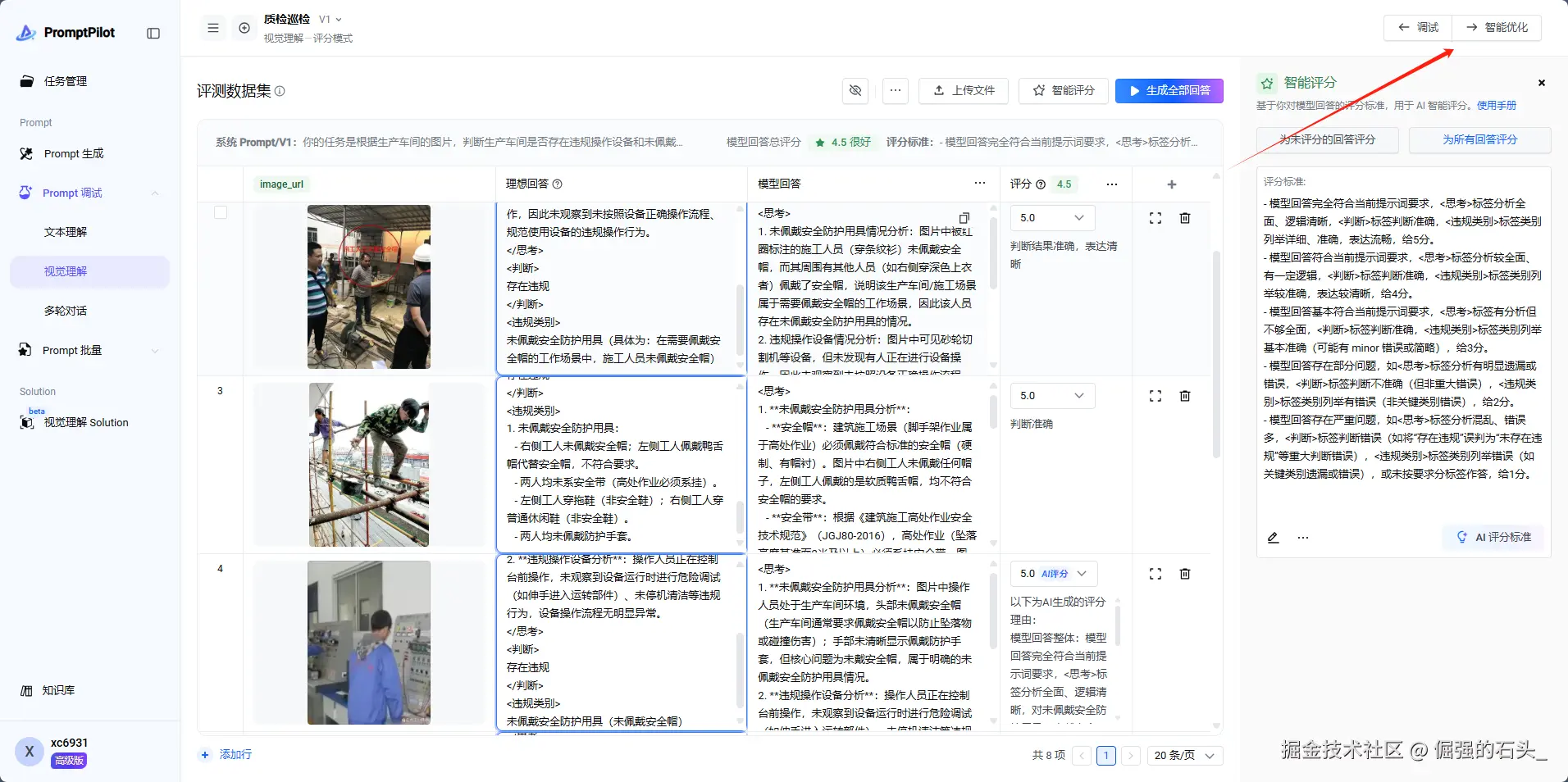Click the next page arrow

point(1131,756)
